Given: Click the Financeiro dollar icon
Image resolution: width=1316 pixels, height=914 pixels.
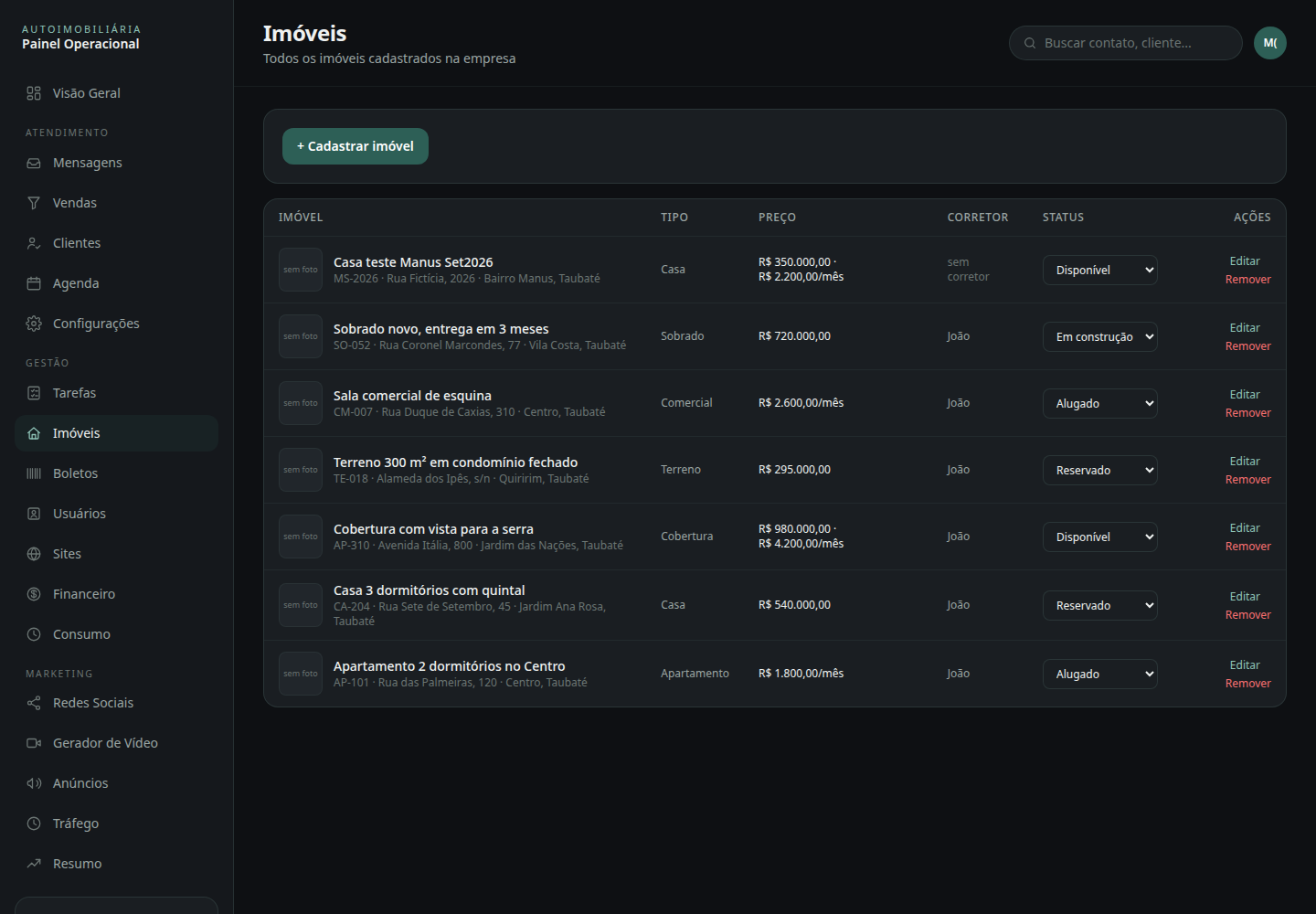Looking at the screenshot, I should (x=34, y=594).
